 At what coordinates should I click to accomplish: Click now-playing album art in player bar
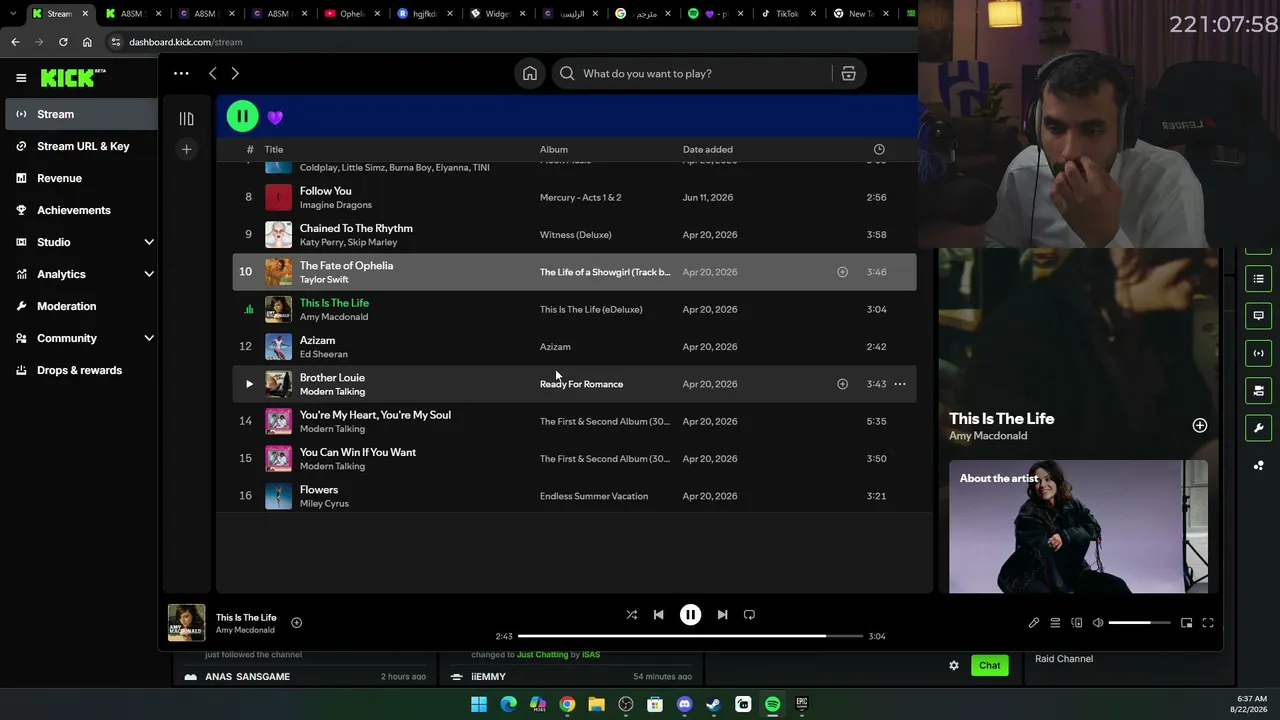click(x=187, y=623)
